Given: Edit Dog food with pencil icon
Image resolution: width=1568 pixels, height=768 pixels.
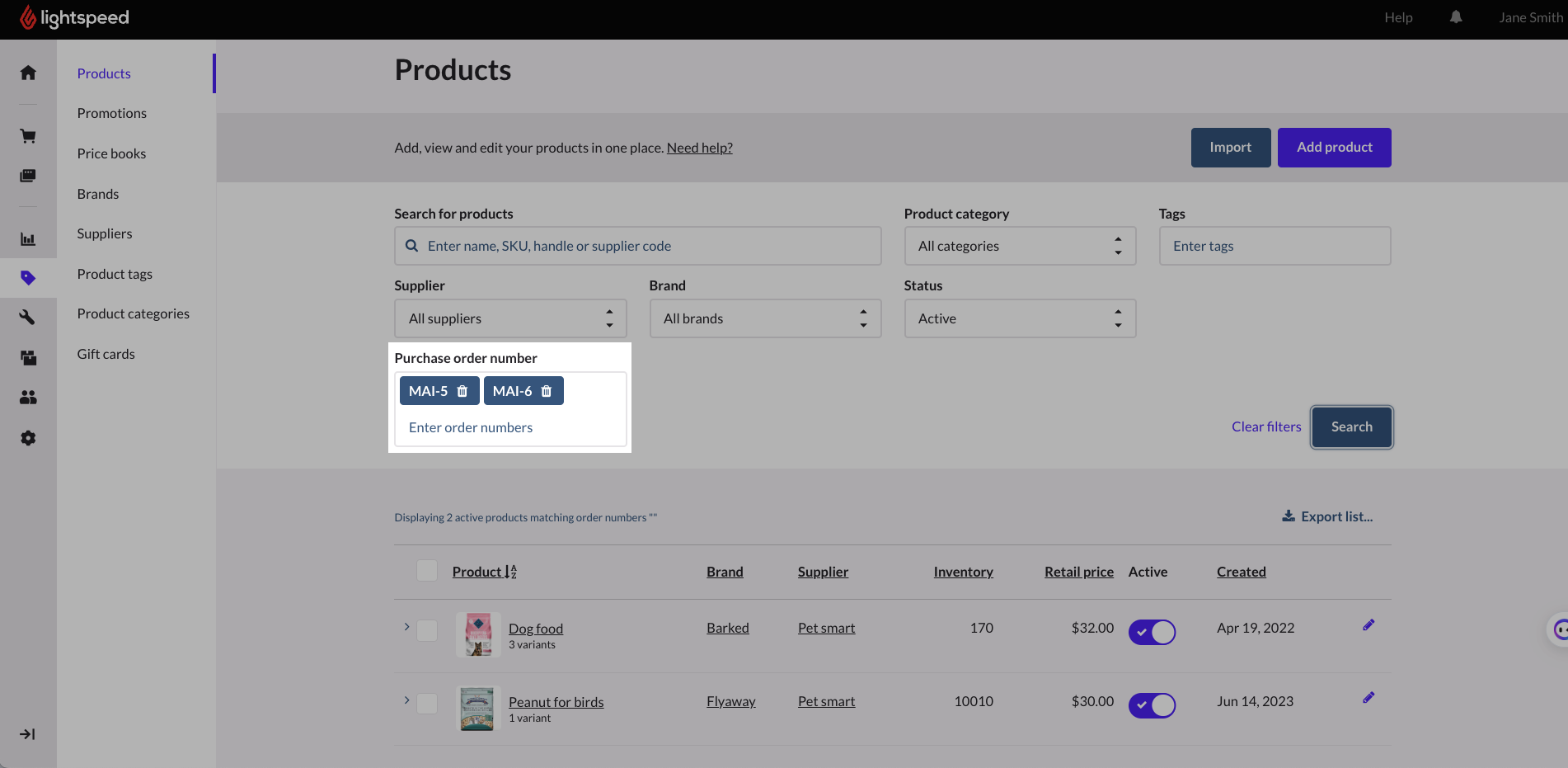Looking at the screenshot, I should pos(1368,625).
